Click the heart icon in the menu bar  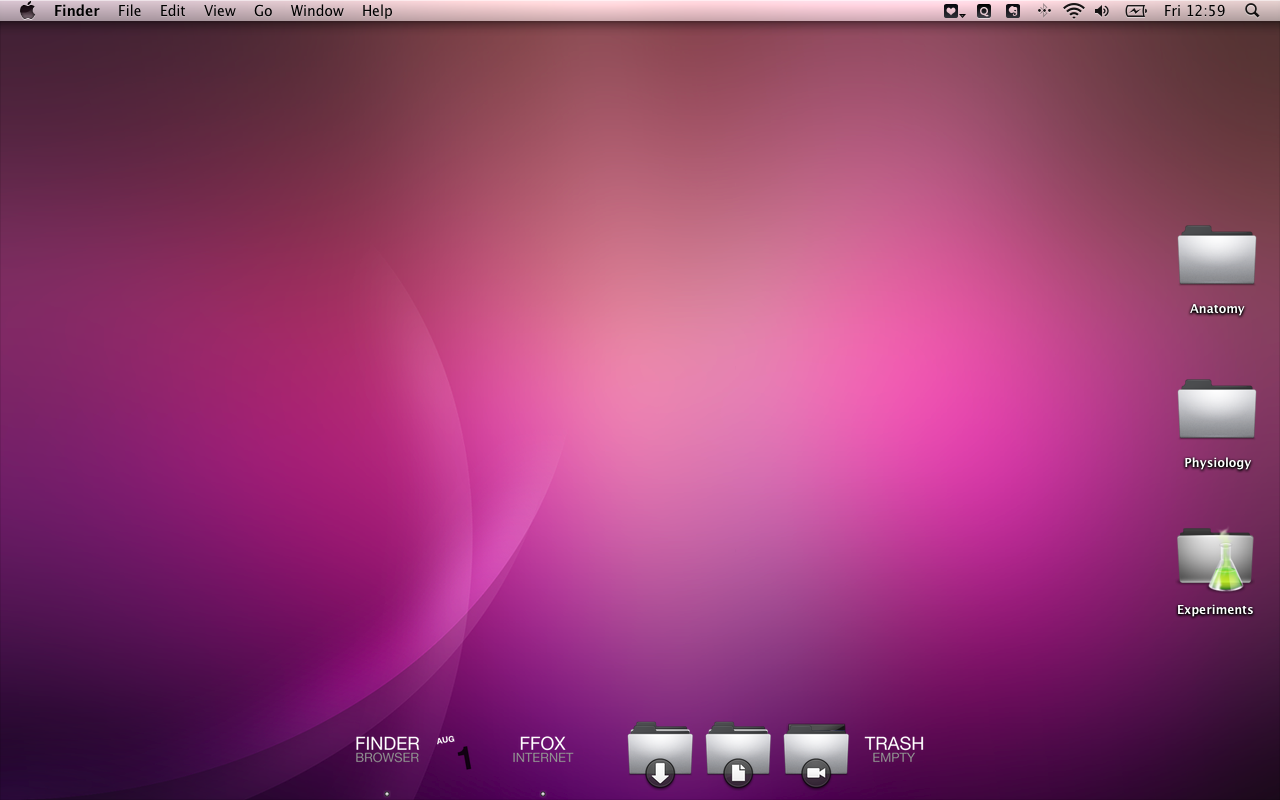pos(953,11)
